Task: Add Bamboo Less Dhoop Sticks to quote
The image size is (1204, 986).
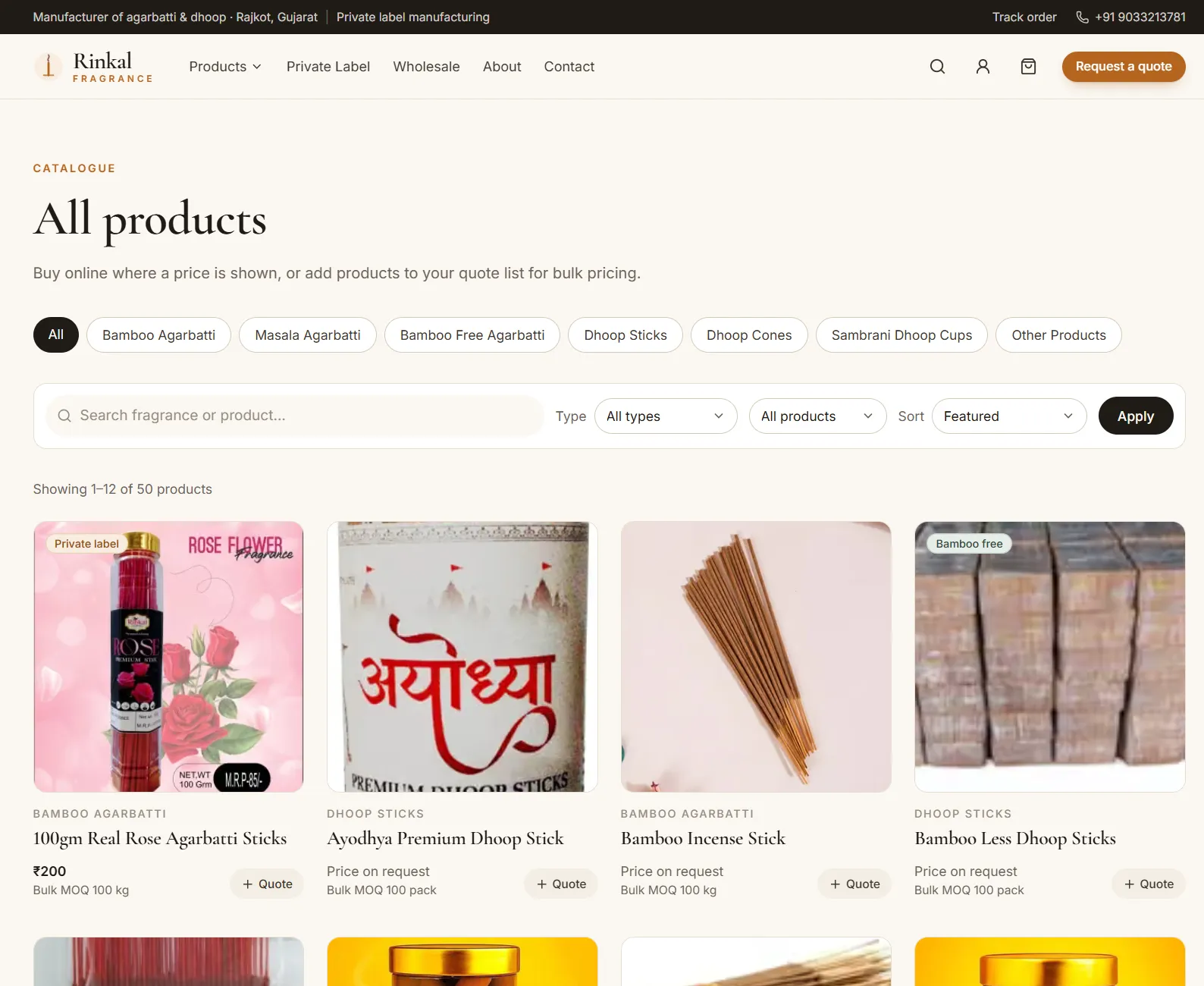Action: click(x=1149, y=884)
